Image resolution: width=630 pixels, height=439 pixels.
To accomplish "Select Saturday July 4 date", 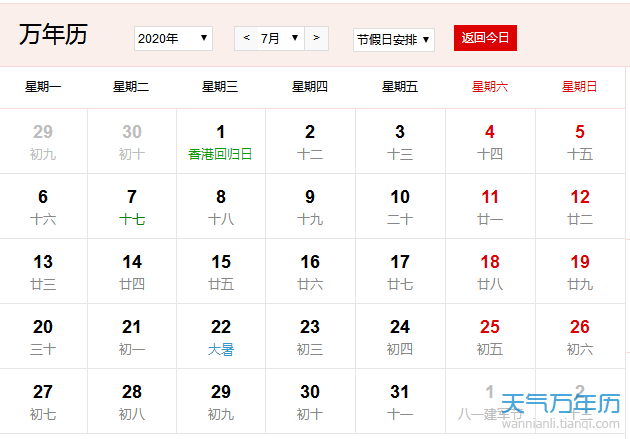I will pos(490,142).
